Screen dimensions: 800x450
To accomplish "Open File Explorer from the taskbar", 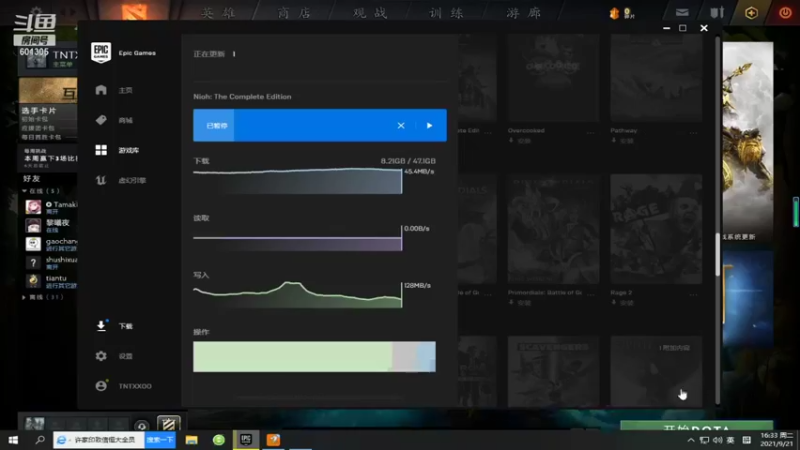I will tap(191, 440).
